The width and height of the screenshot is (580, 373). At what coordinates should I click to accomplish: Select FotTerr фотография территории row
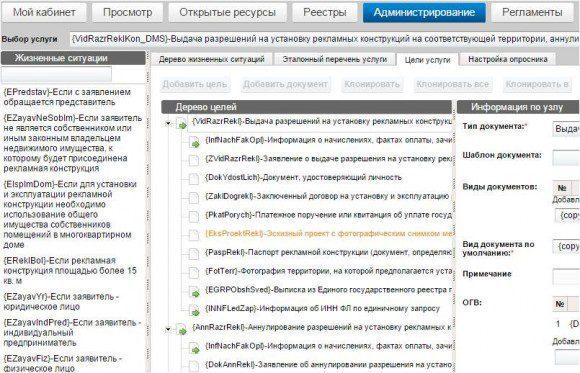(328, 271)
